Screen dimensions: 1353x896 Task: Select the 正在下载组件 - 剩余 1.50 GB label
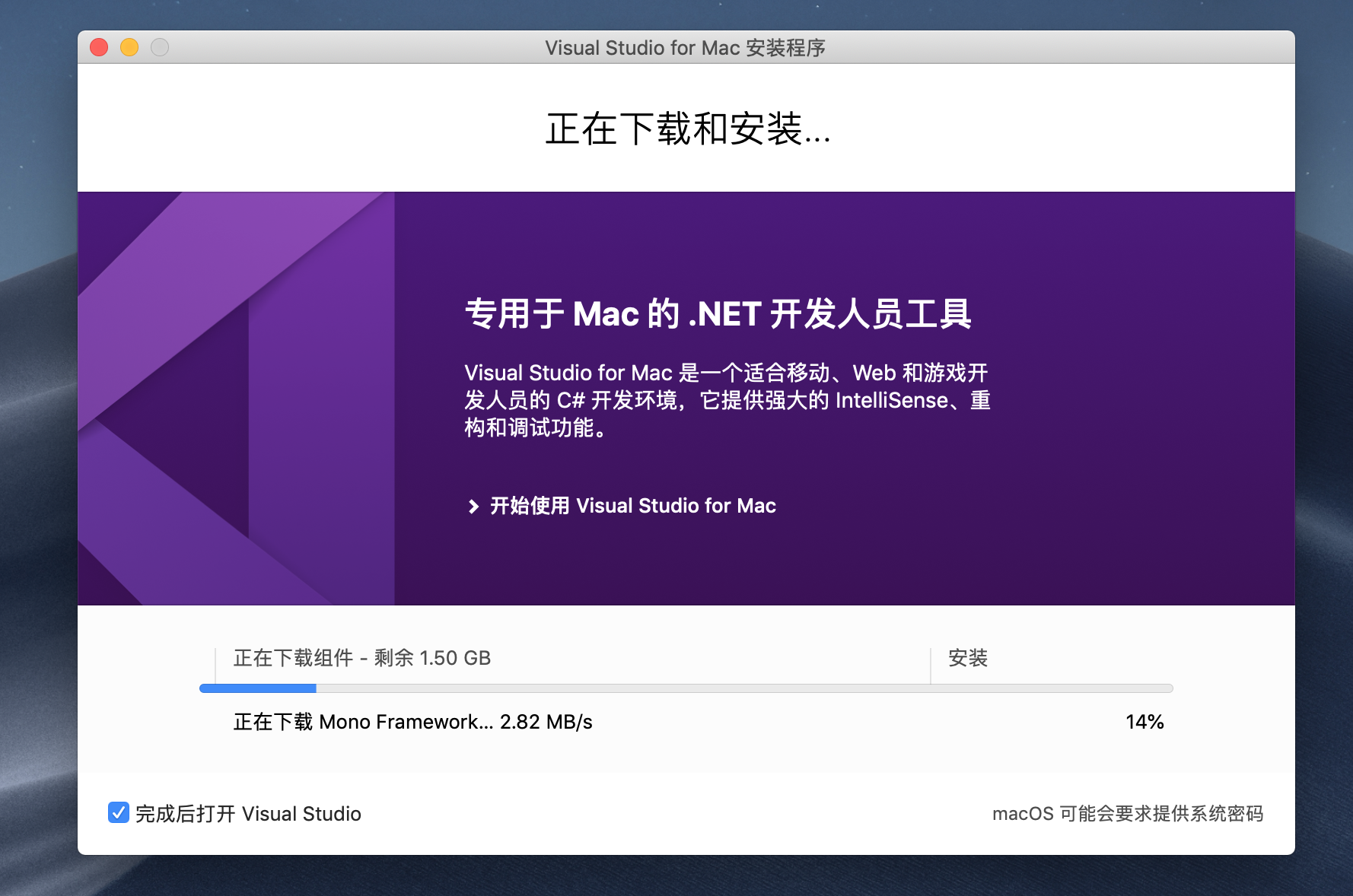click(x=362, y=658)
